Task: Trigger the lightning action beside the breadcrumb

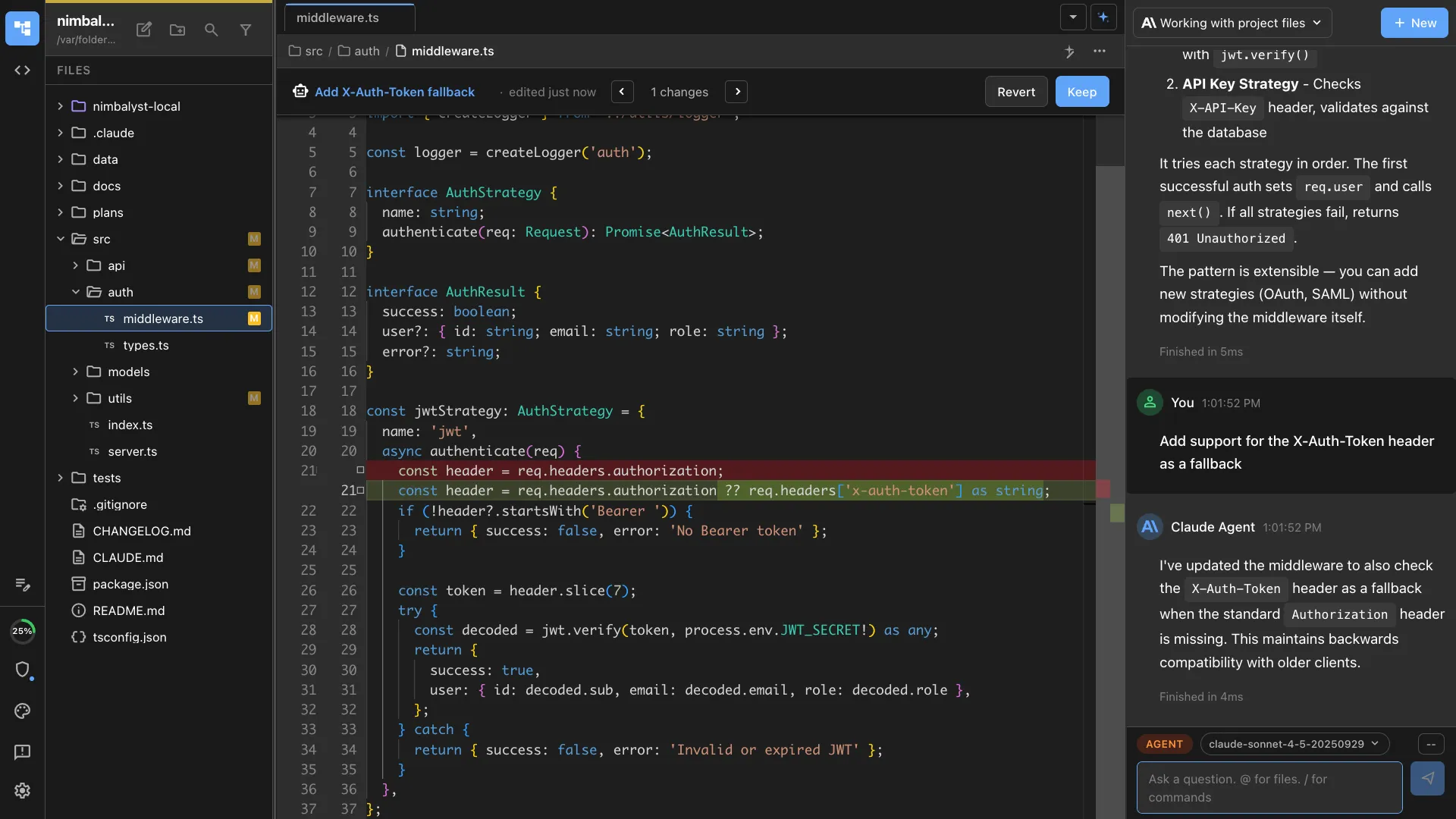Action: pyautogui.click(x=1070, y=52)
